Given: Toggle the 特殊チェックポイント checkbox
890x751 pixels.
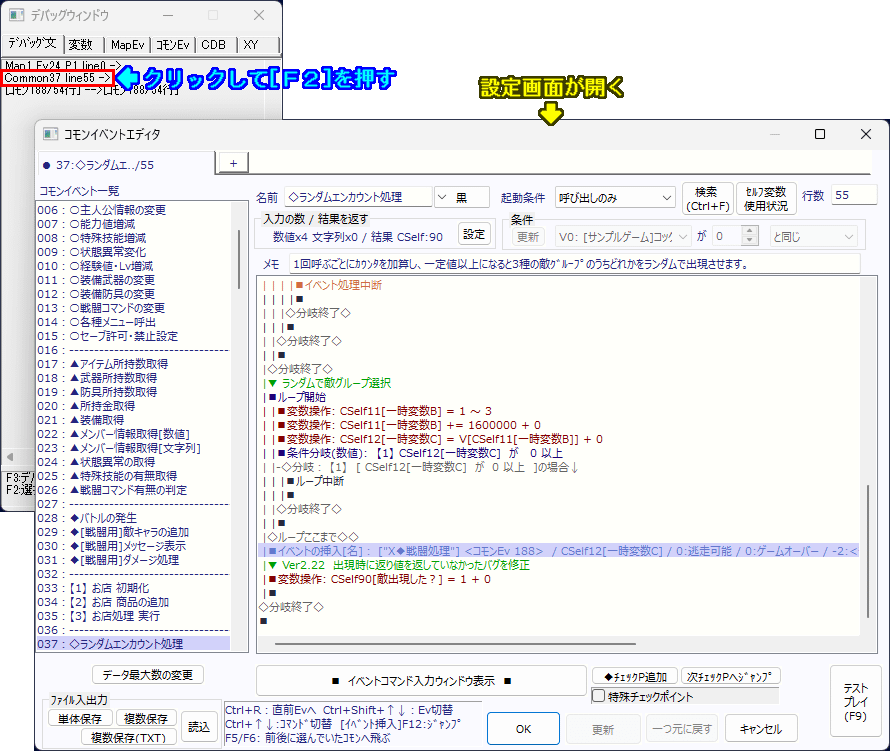Looking at the screenshot, I should (x=598, y=696).
